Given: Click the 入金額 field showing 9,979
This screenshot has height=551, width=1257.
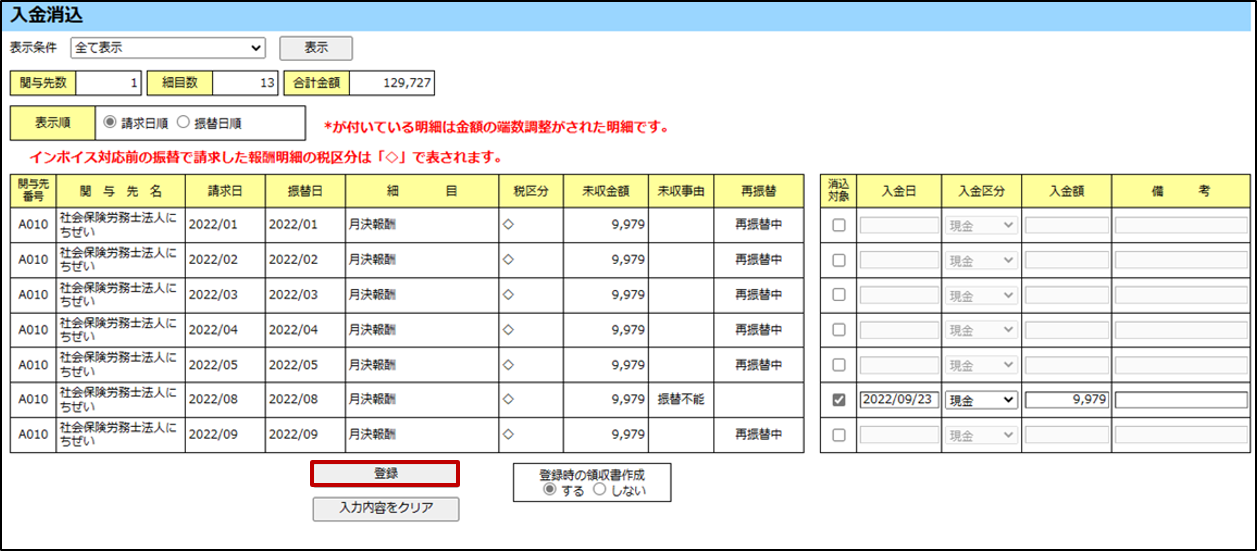Looking at the screenshot, I should (1066, 400).
